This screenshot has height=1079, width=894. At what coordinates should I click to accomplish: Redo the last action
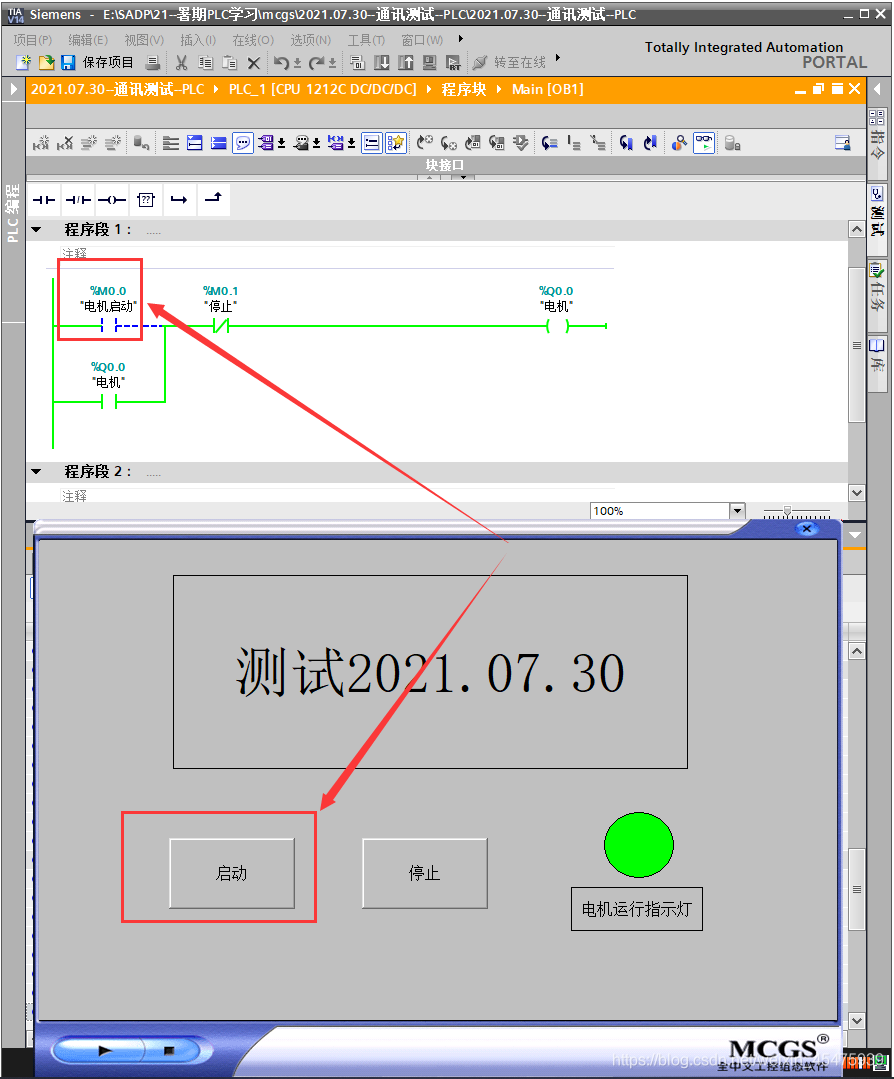click(317, 63)
